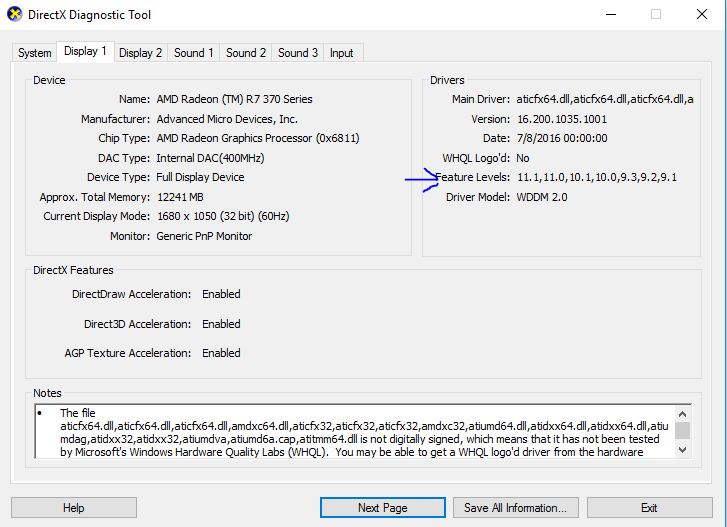Viewport: 727px width, 527px height.
Task: Click 'Full Display Device' value
Action: [x=200, y=177]
